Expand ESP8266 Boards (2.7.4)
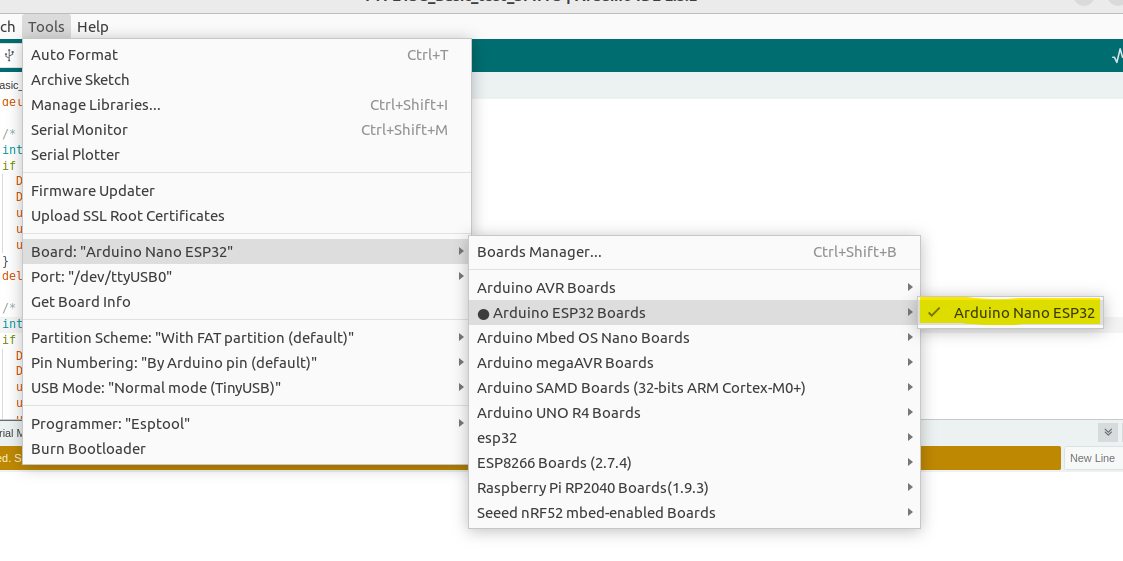The width and height of the screenshot is (1123, 561). (x=694, y=463)
